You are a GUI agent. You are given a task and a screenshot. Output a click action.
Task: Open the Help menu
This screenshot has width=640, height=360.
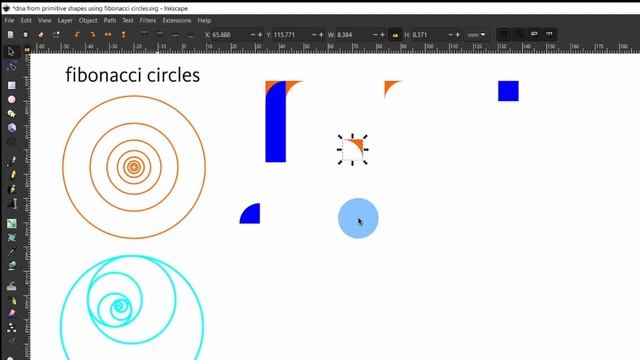click(x=204, y=20)
